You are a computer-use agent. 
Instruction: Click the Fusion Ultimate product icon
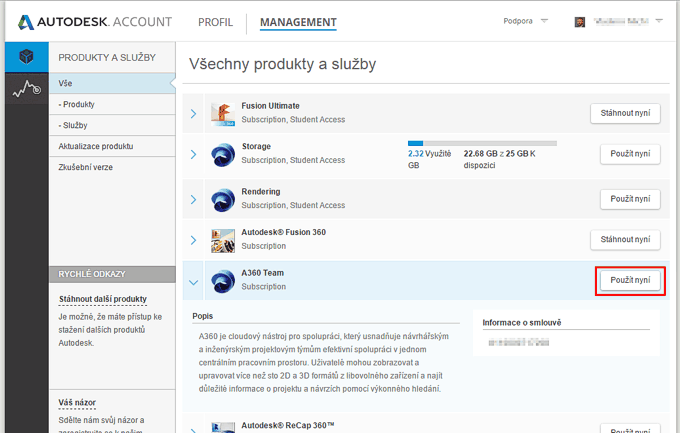point(223,114)
